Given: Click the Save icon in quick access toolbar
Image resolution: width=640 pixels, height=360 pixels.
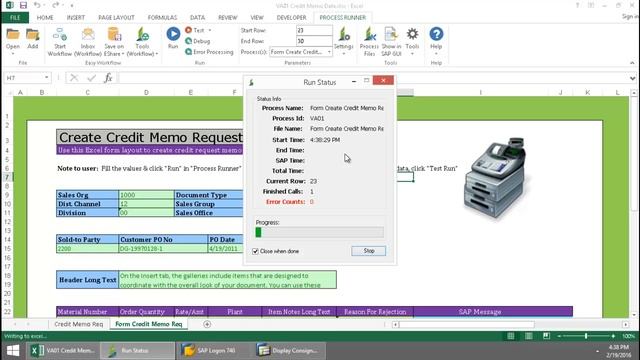Looking at the screenshot, I should (x=23, y=5).
